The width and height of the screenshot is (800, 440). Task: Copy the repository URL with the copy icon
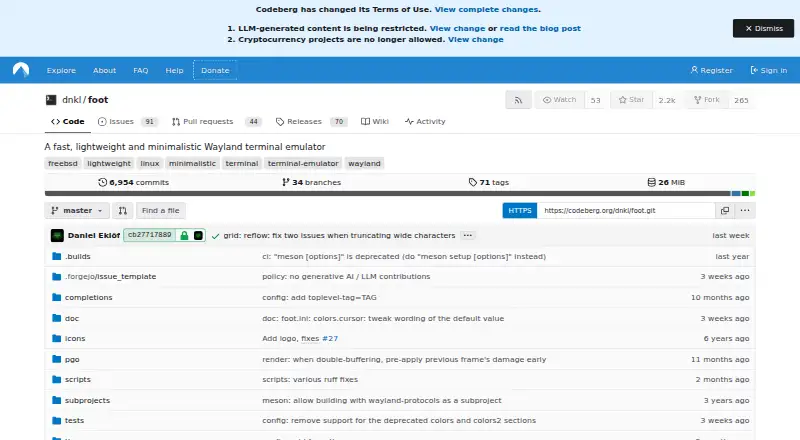click(x=724, y=210)
